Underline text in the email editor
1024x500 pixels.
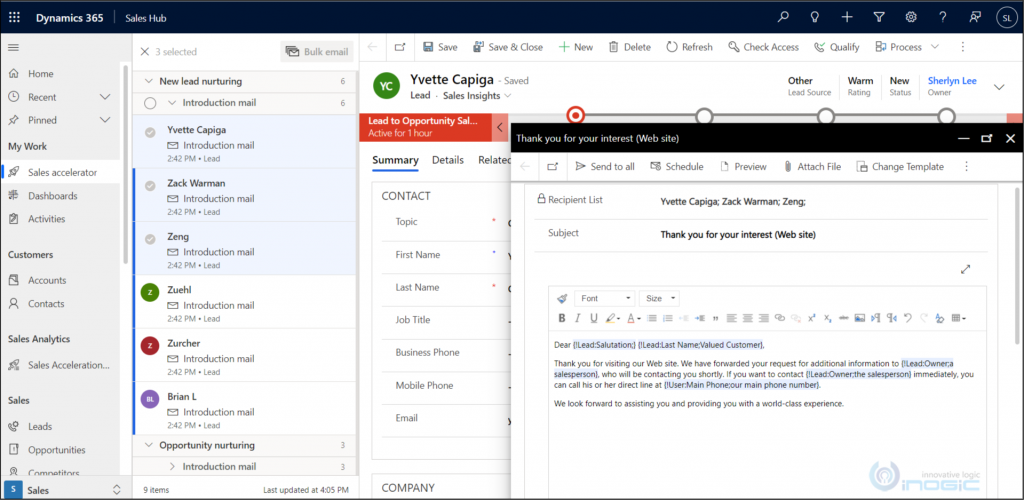594,319
